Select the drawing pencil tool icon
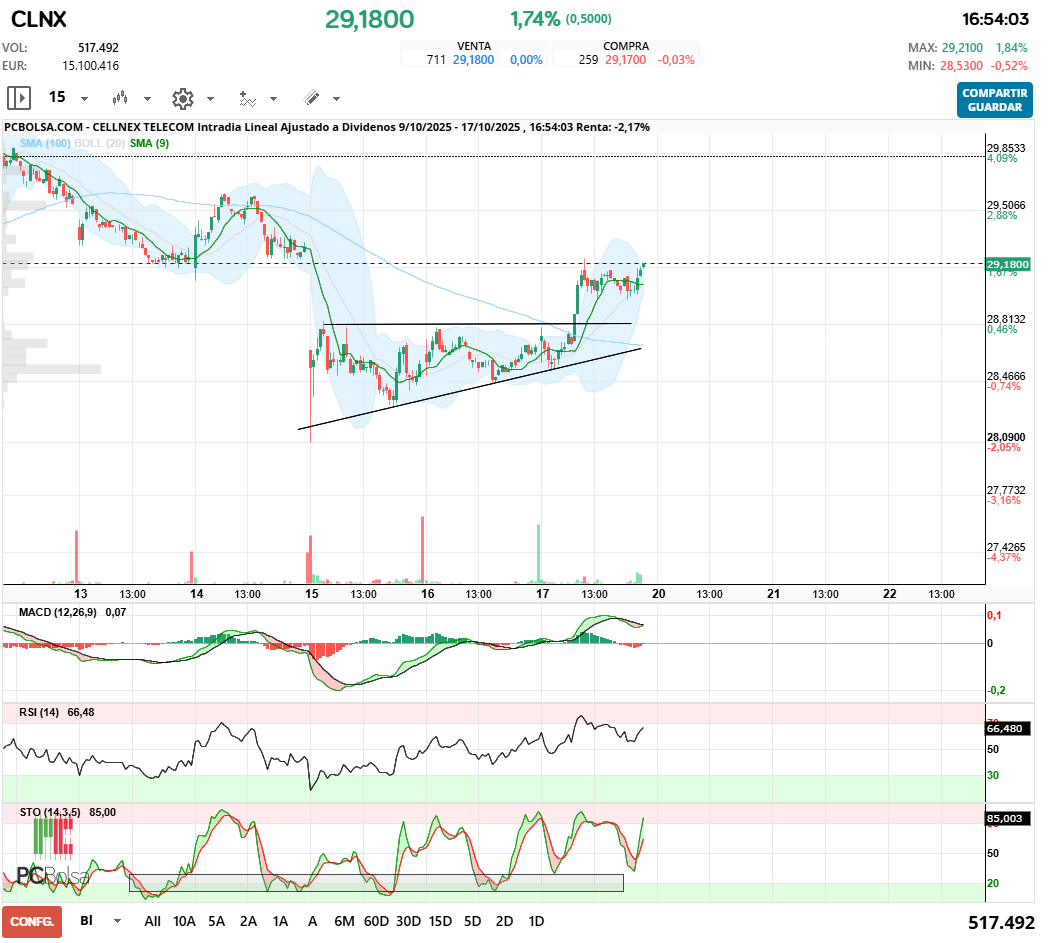1048x943 pixels. click(311, 98)
